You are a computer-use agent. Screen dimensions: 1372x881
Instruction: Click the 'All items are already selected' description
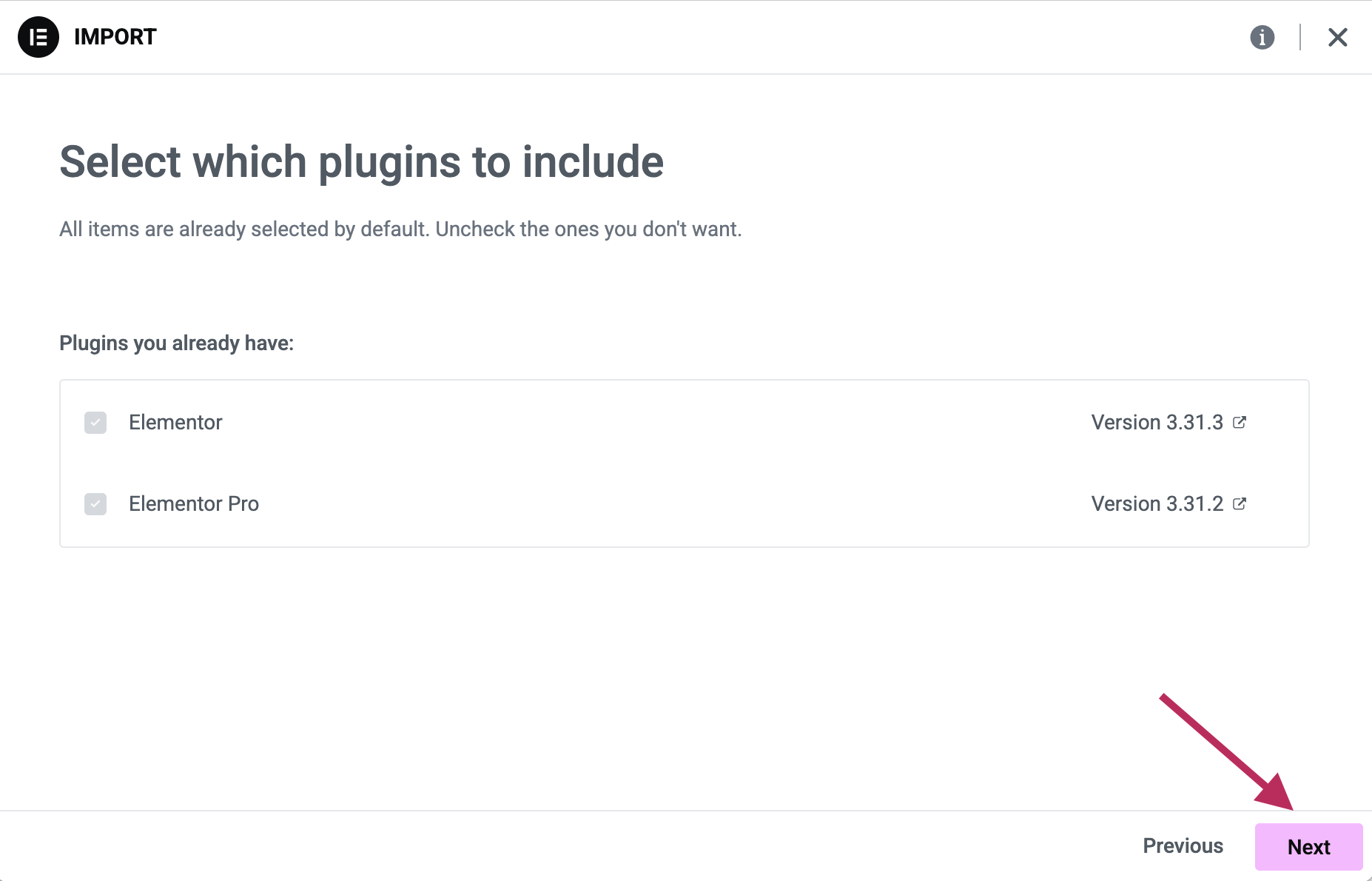point(400,230)
